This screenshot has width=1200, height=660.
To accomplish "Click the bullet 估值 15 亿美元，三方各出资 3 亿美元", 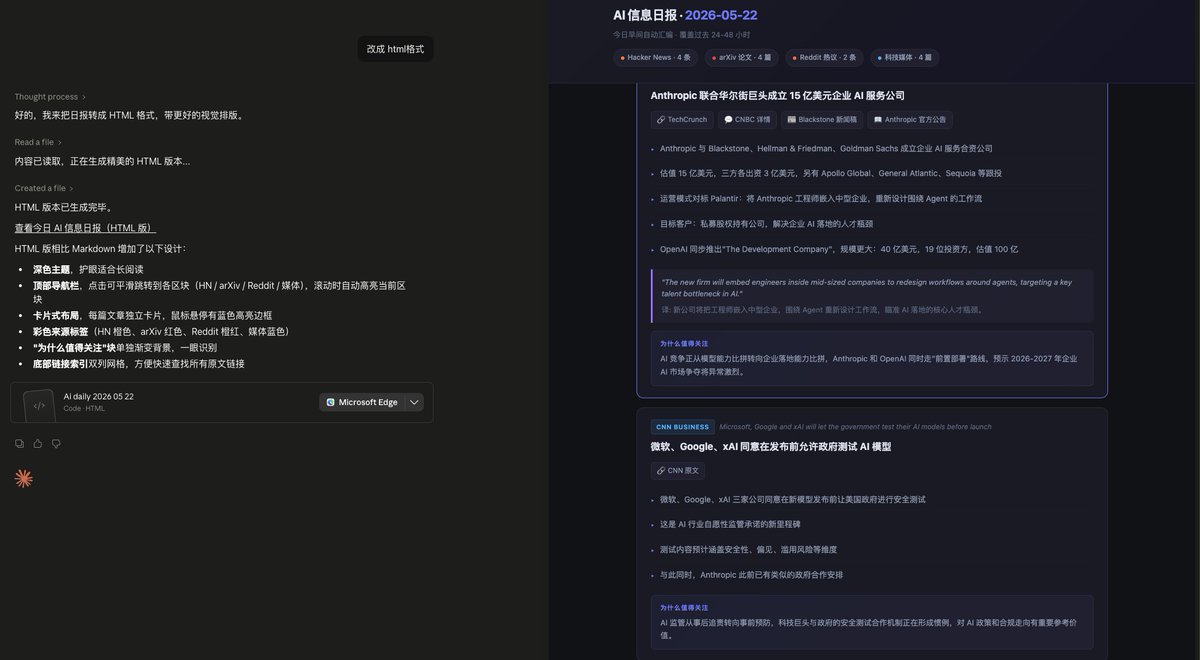I will (x=830, y=174).
